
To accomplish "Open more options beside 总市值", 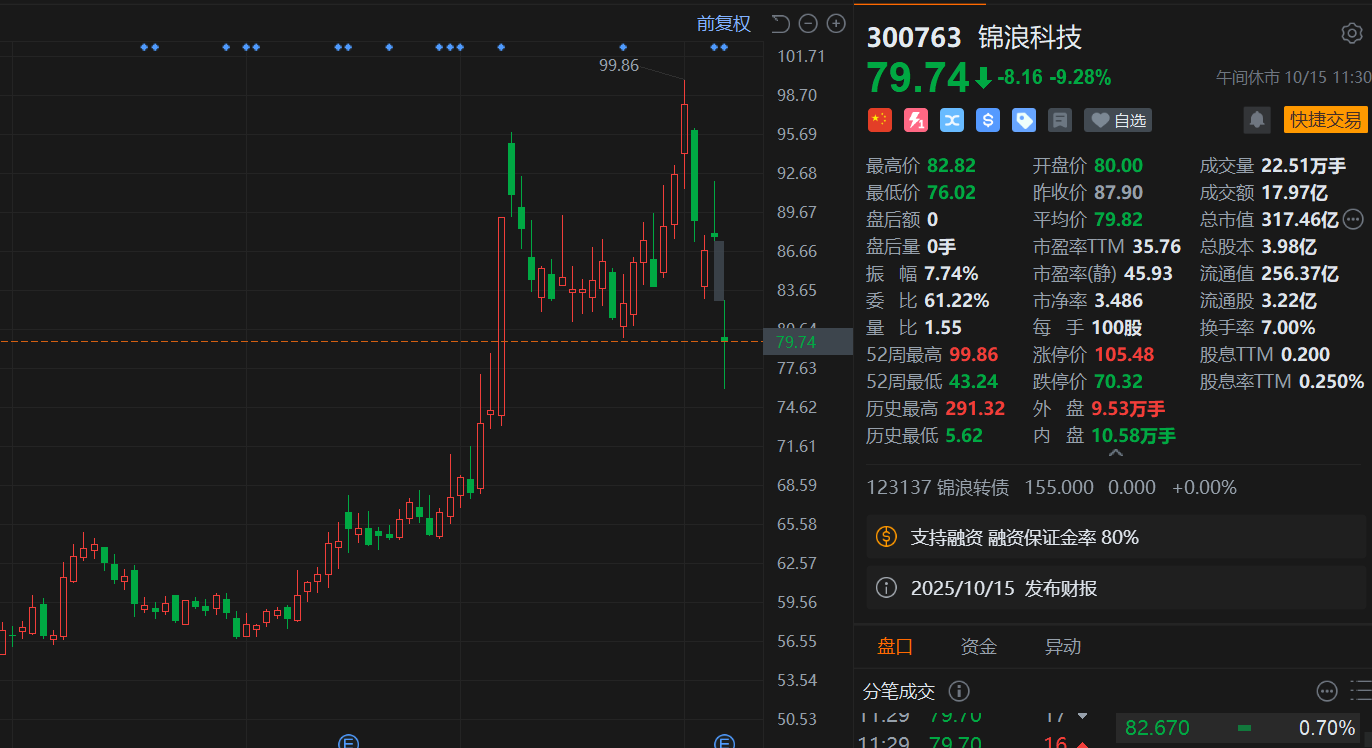I will click(x=1353, y=219).
